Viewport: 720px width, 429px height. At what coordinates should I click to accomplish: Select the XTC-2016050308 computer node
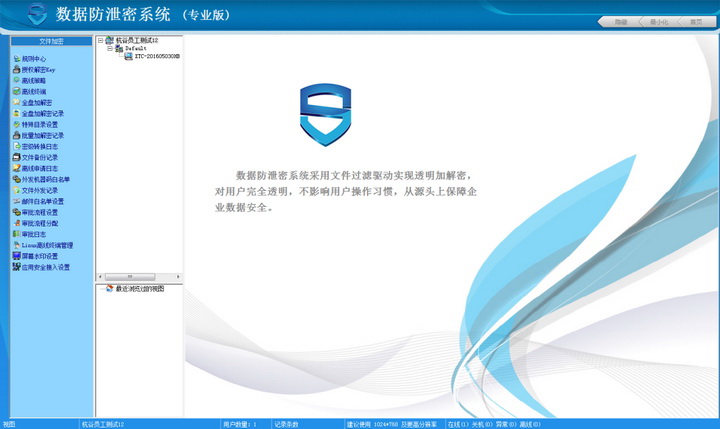157,56
